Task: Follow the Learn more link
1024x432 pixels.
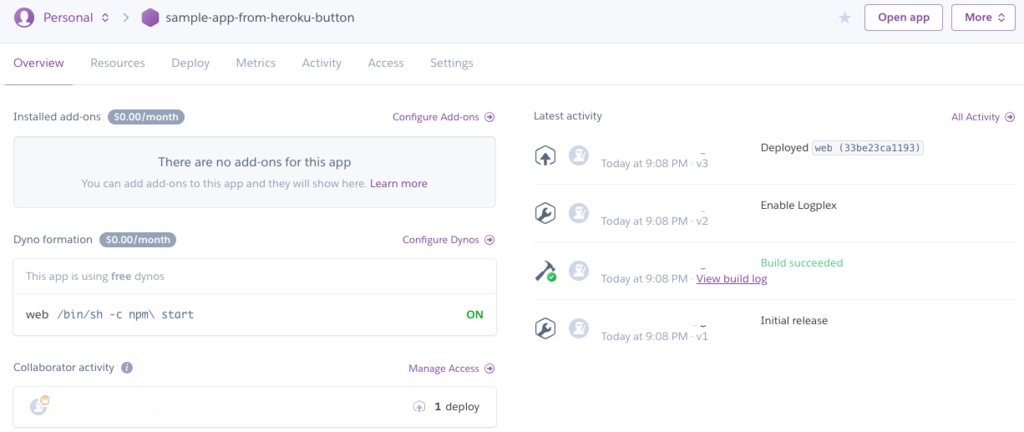Action: click(398, 183)
